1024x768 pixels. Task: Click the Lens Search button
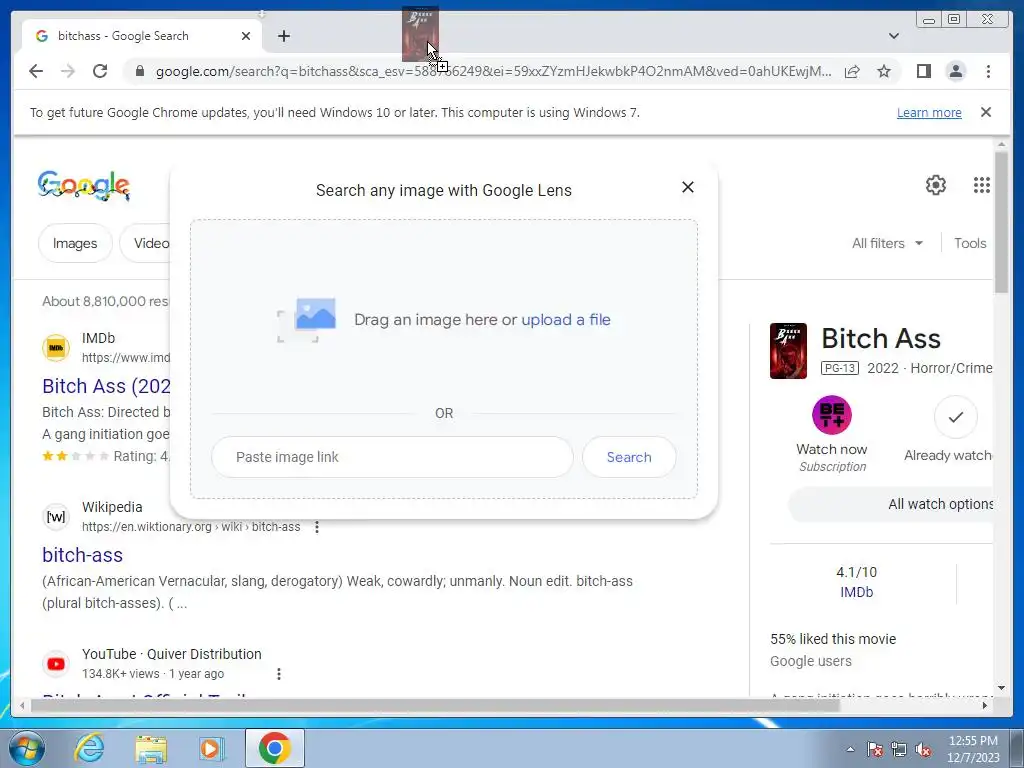pyautogui.click(x=629, y=457)
